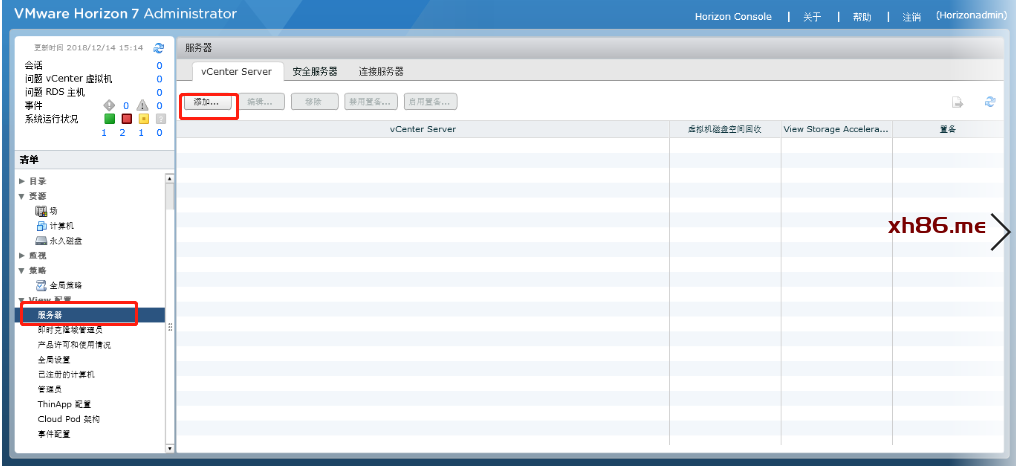Refresh the dashboard status panel
This screenshot has width=1016, height=467.
[x=159, y=47]
